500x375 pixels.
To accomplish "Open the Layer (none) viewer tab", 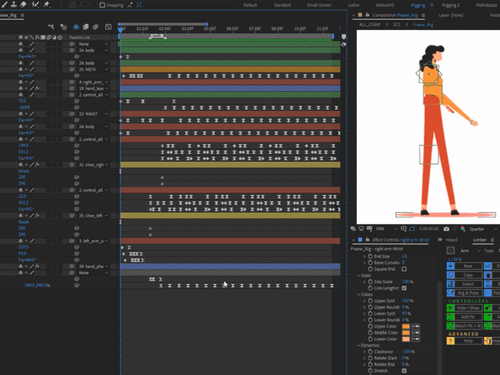I will pyautogui.click(x=451, y=15).
